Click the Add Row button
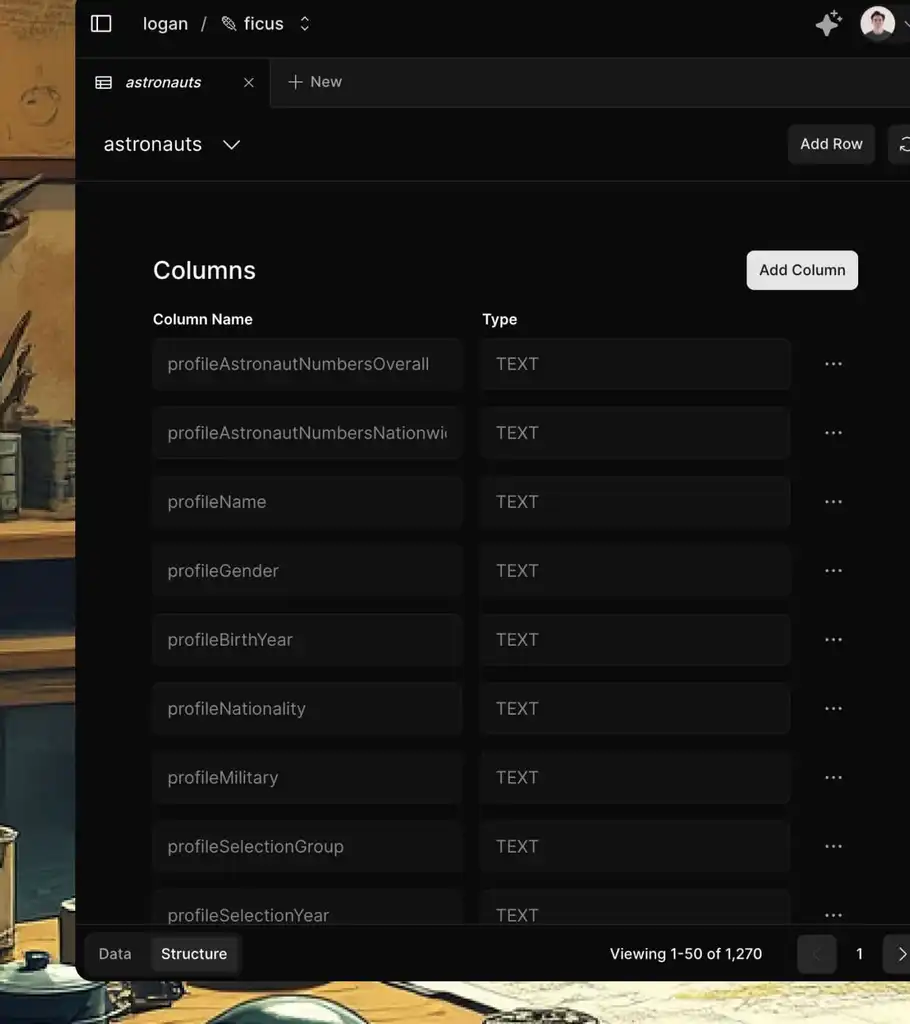Screen dimensions: 910x1024 831,144
